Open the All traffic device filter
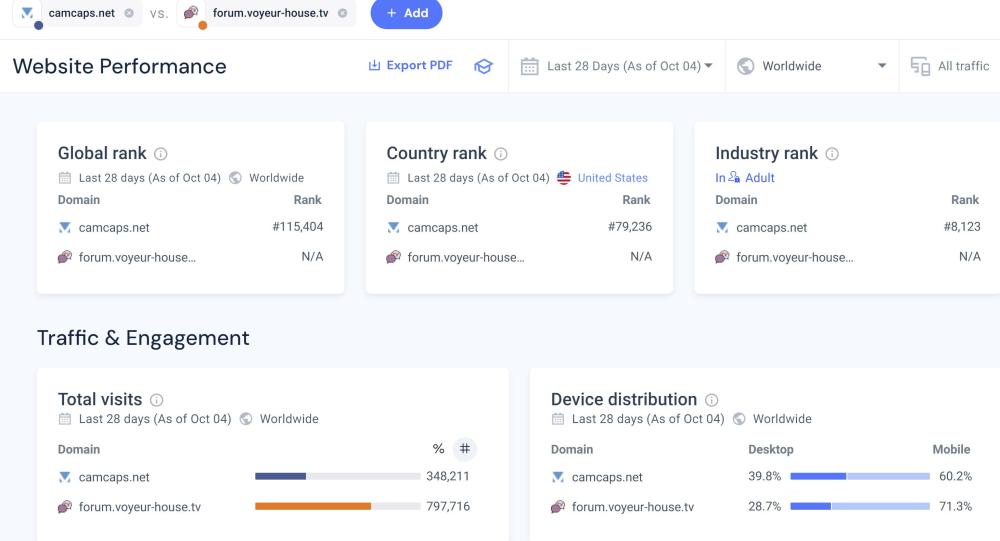Image resolution: width=1000 pixels, height=541 pixels. click(x=950, y=66)
